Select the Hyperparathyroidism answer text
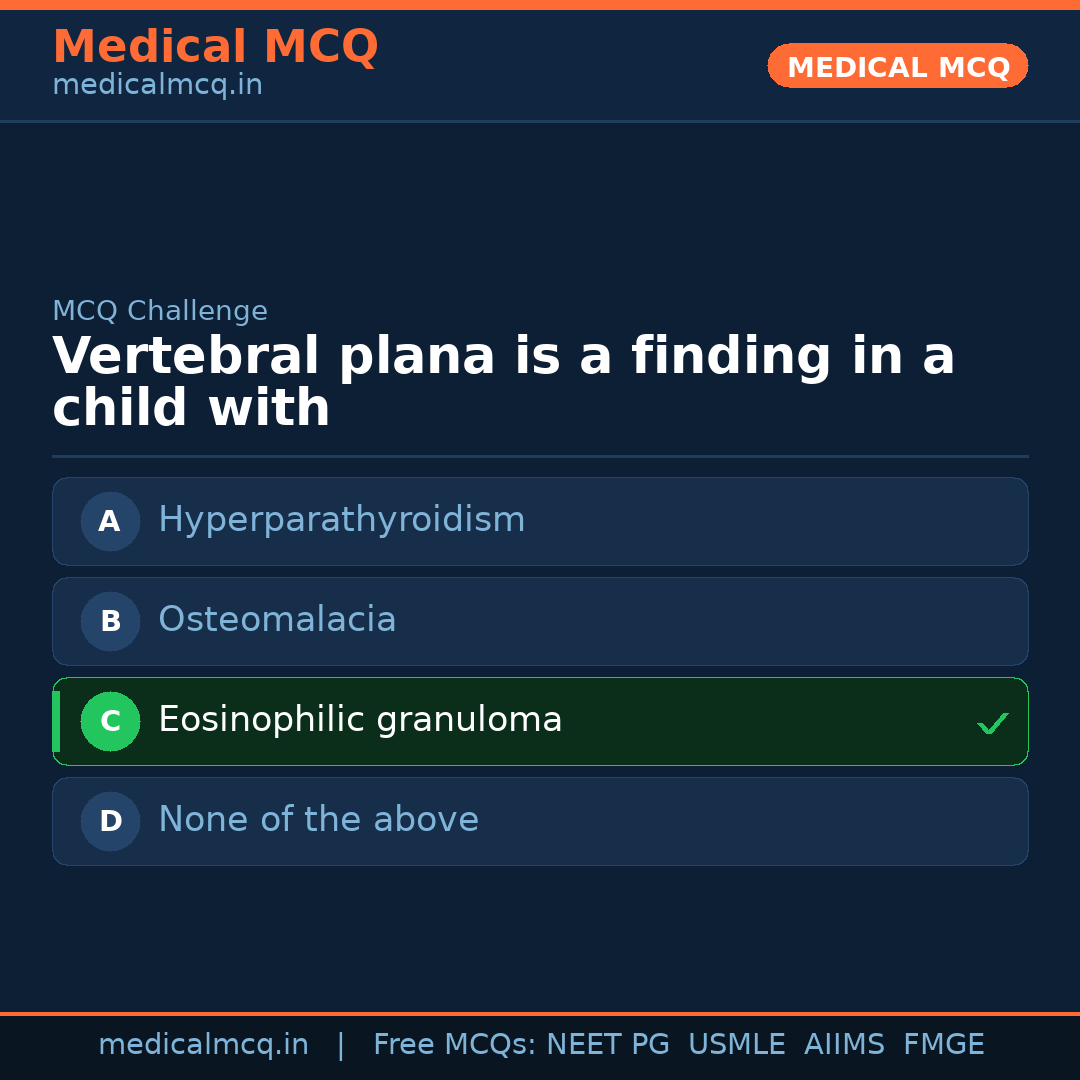This screenshot has width=1080, height=1080. click(x=341, y=520)
